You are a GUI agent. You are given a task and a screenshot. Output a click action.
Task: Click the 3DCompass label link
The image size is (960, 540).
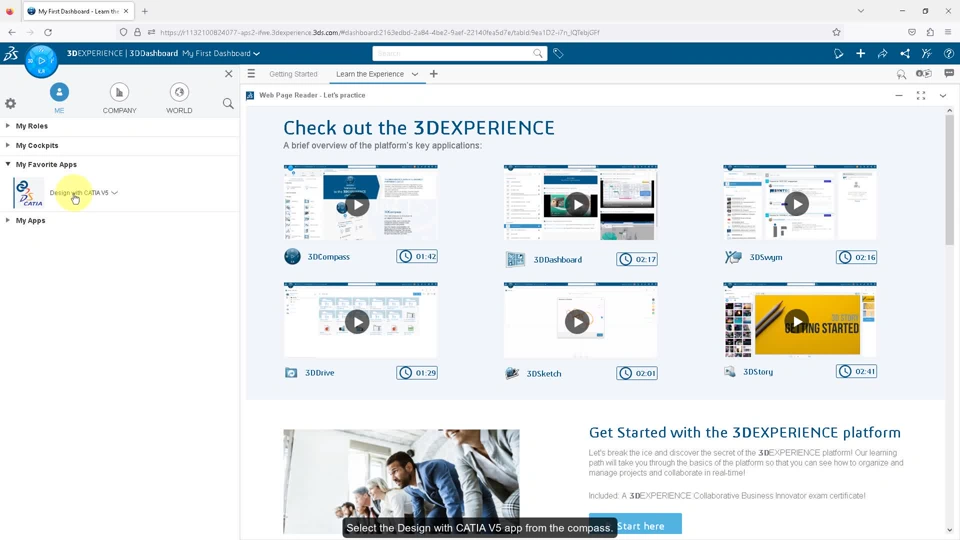[x=329, y=257]
